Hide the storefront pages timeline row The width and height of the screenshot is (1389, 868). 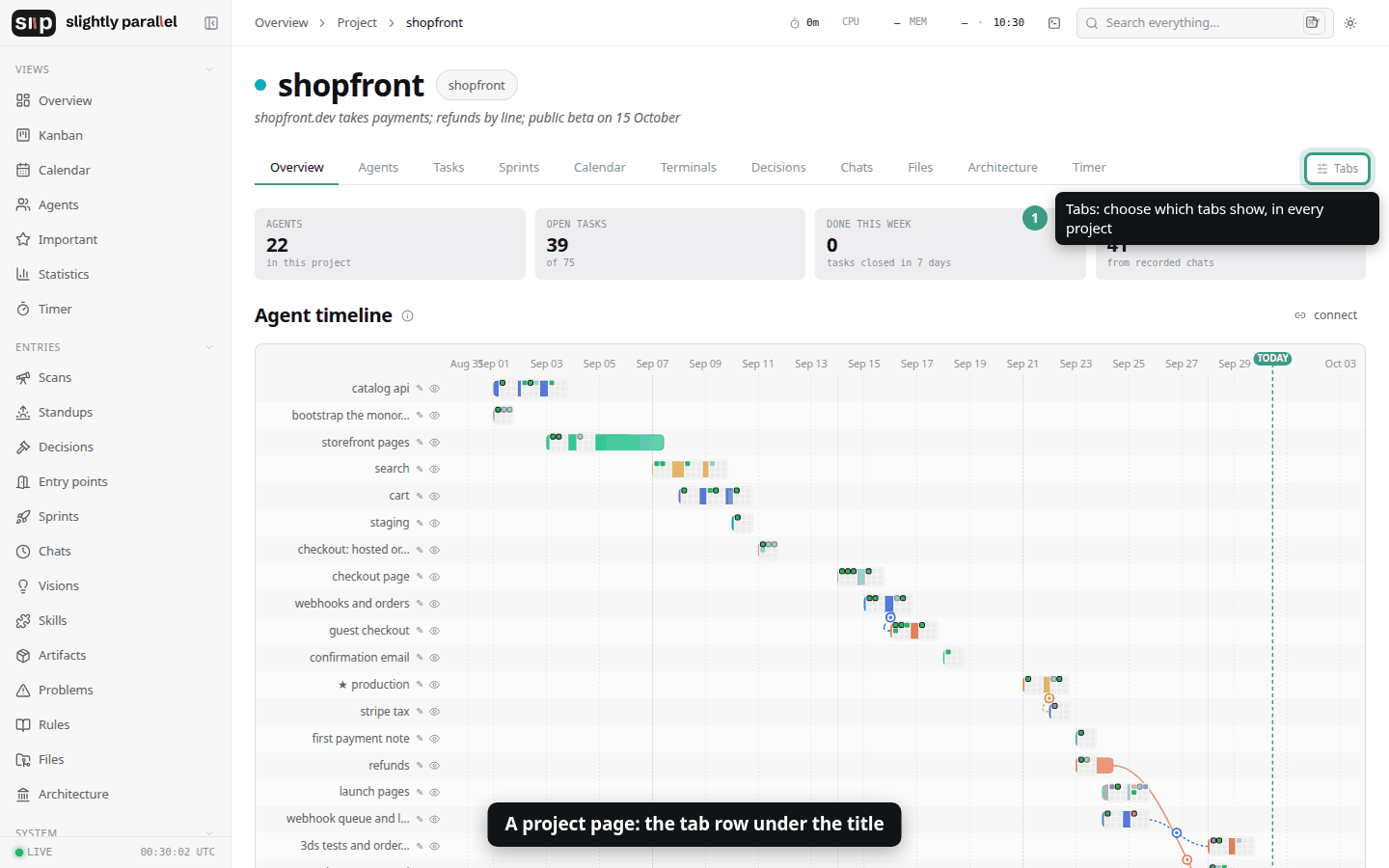(435, 443)
